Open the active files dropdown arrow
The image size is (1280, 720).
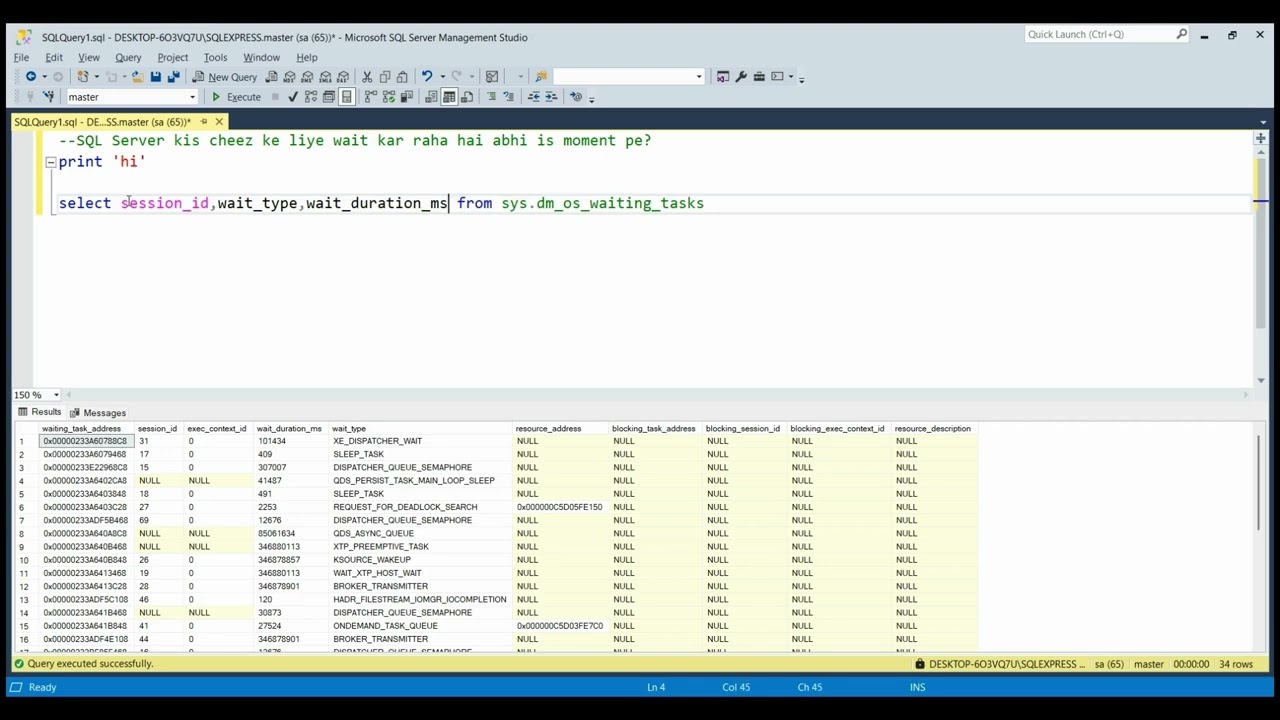[1263, 122]
